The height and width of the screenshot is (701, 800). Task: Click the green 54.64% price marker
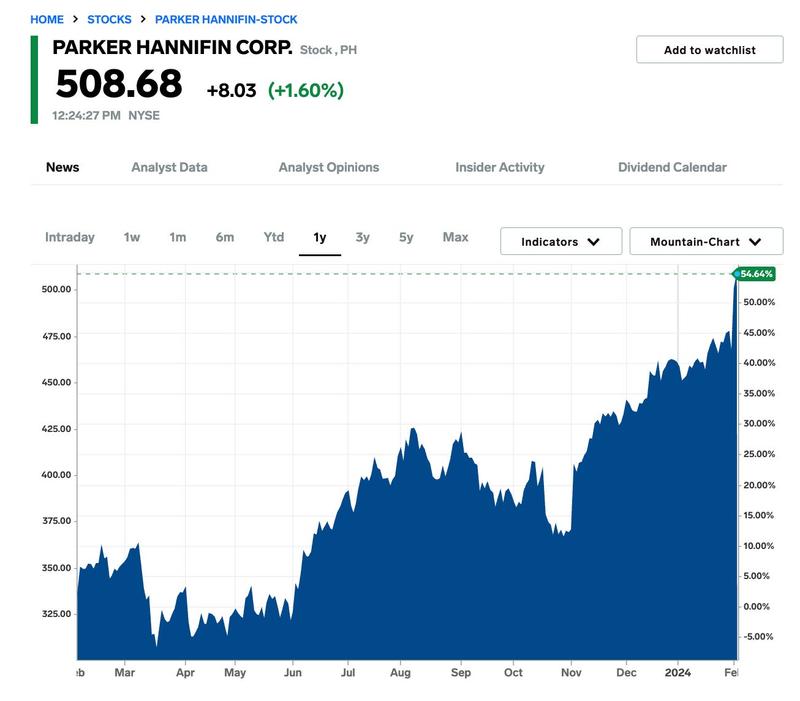755,274
